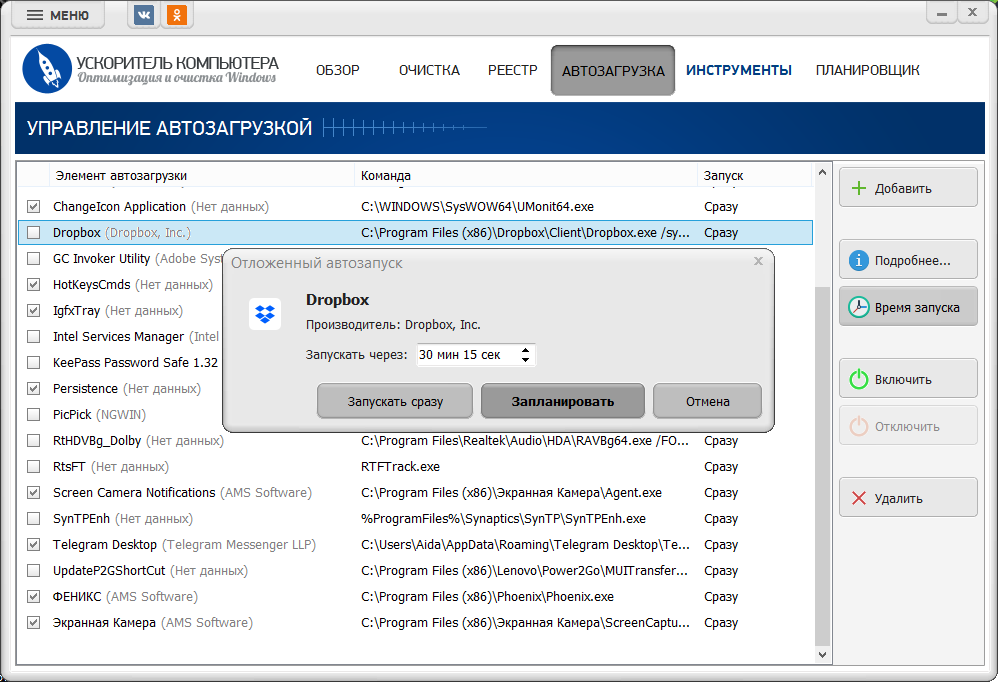Viewport: 998px width, 682px height.
Task: Click the hamburger icon in МЕНЮ button
Action: [34, 15]
